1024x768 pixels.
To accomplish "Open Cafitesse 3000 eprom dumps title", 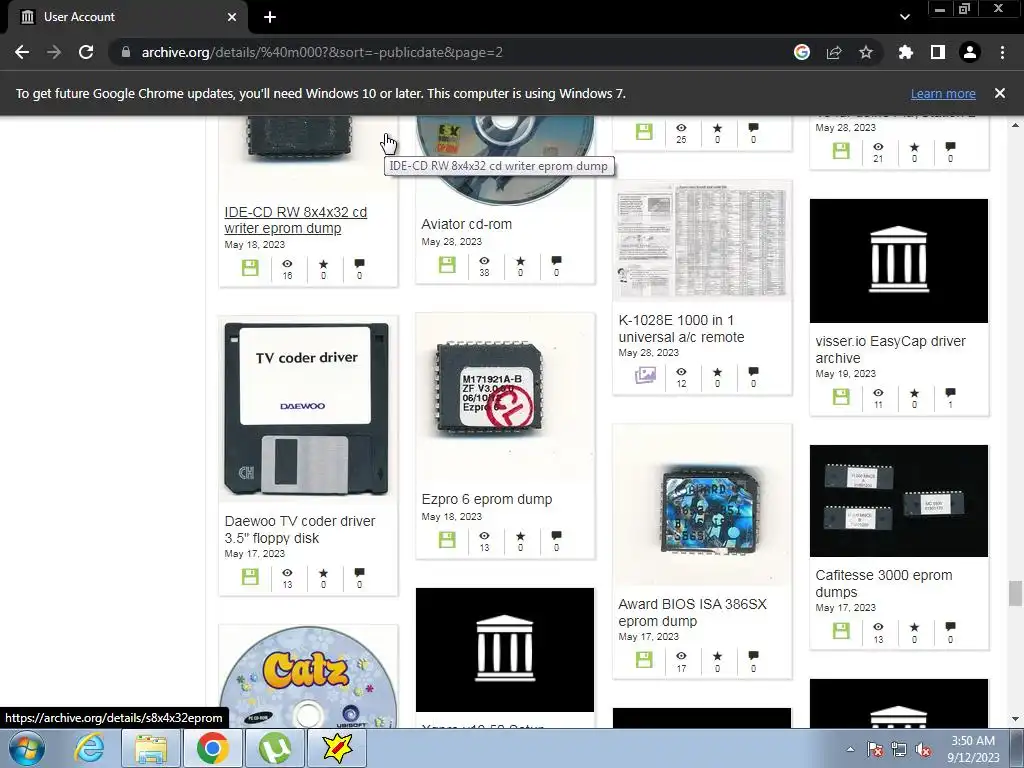I will pos(884,583).
